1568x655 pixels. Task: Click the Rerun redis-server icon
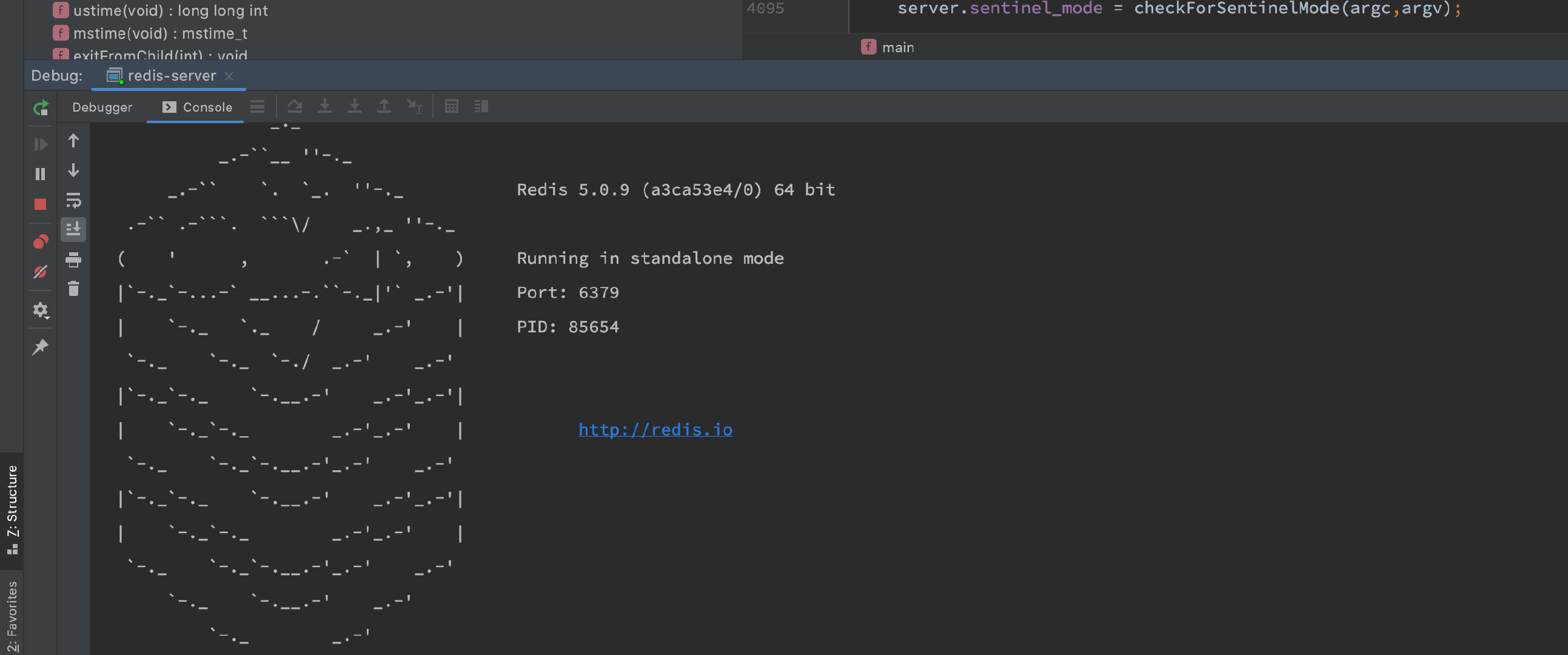40,108
